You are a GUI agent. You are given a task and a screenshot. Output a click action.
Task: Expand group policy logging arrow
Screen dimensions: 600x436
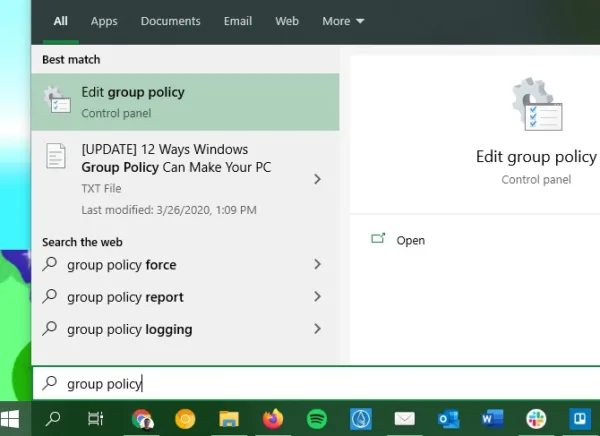pyautogui.click(x=317, y=328)
